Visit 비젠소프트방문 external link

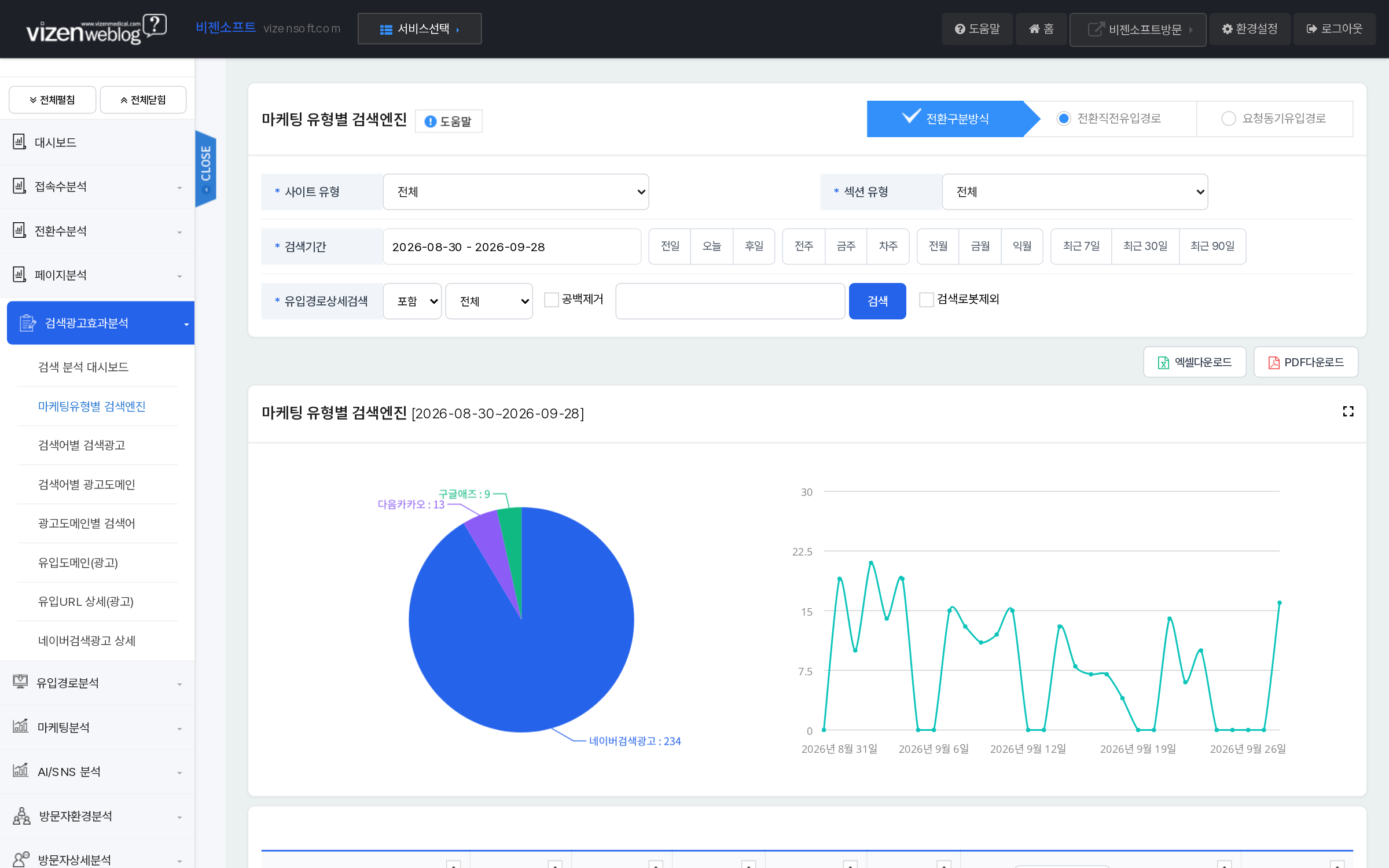point(1137,30)
